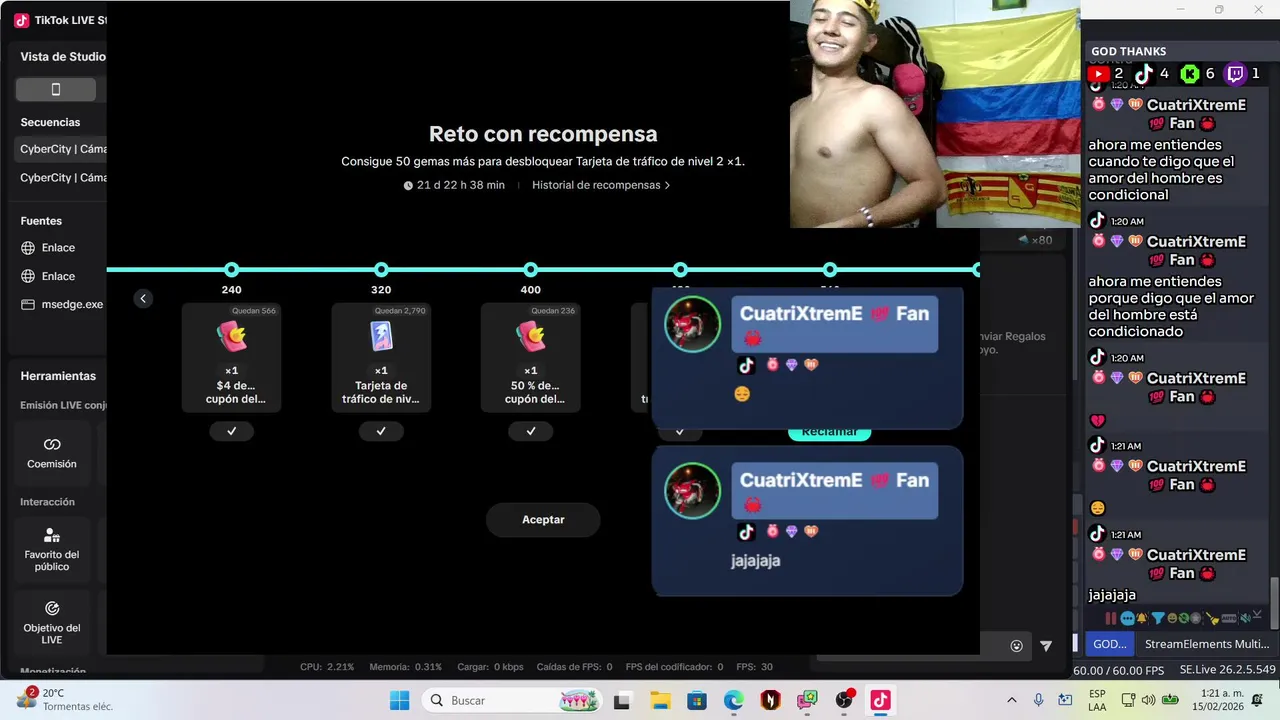Select the first Enlace source
This screenshot has height=720, width=1280.
click(58, 248)
